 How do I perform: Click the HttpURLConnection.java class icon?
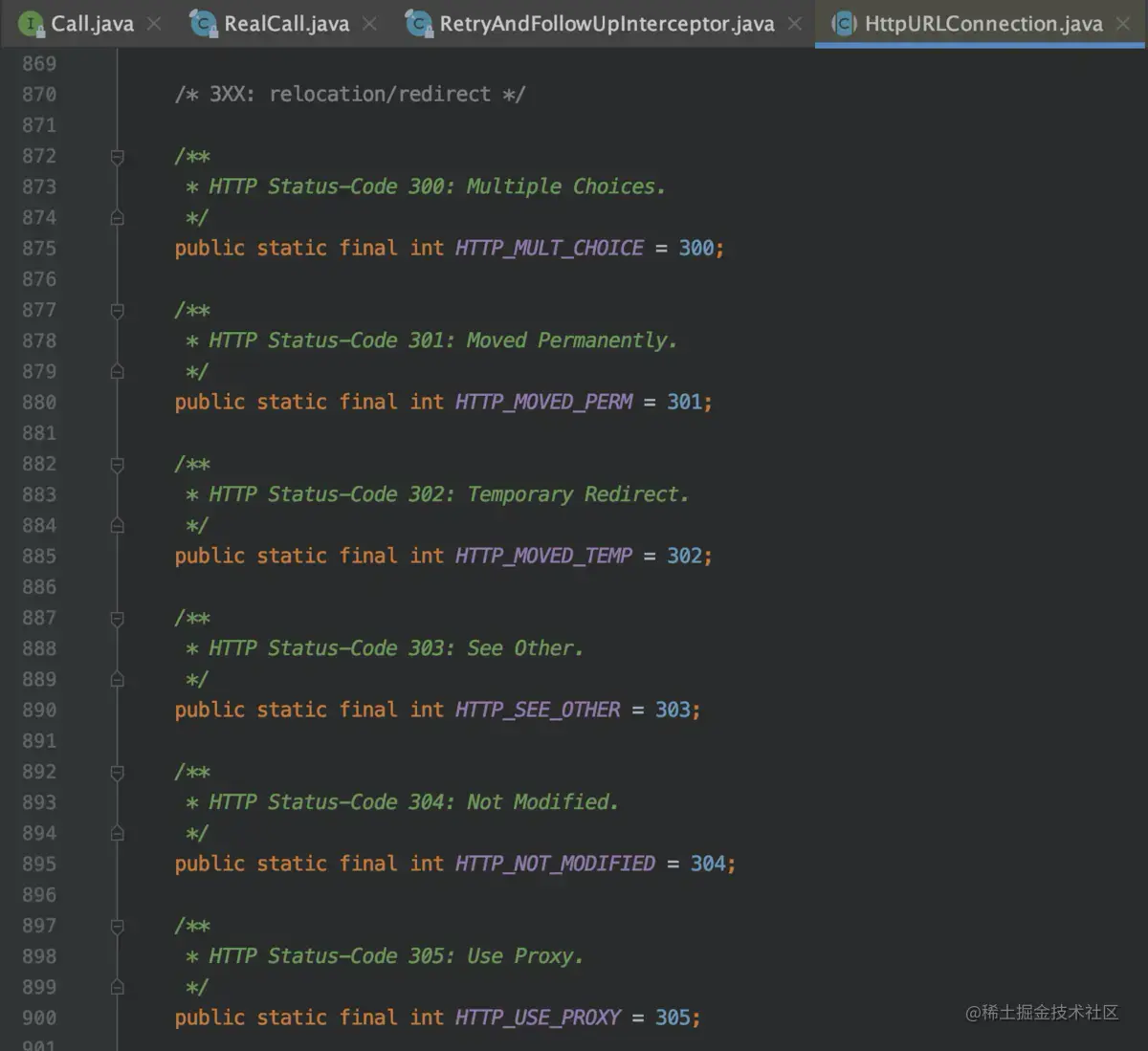pos(844,24)
